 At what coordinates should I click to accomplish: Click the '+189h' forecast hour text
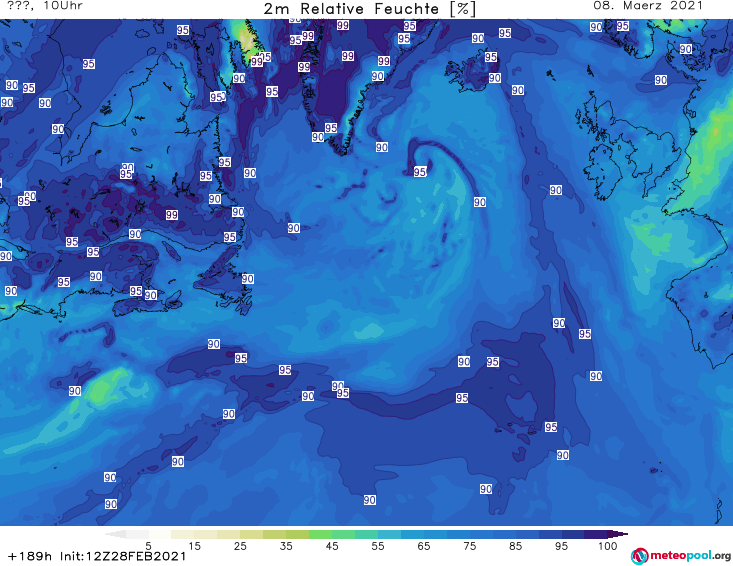pyautogui.click(x=30, y=556)
